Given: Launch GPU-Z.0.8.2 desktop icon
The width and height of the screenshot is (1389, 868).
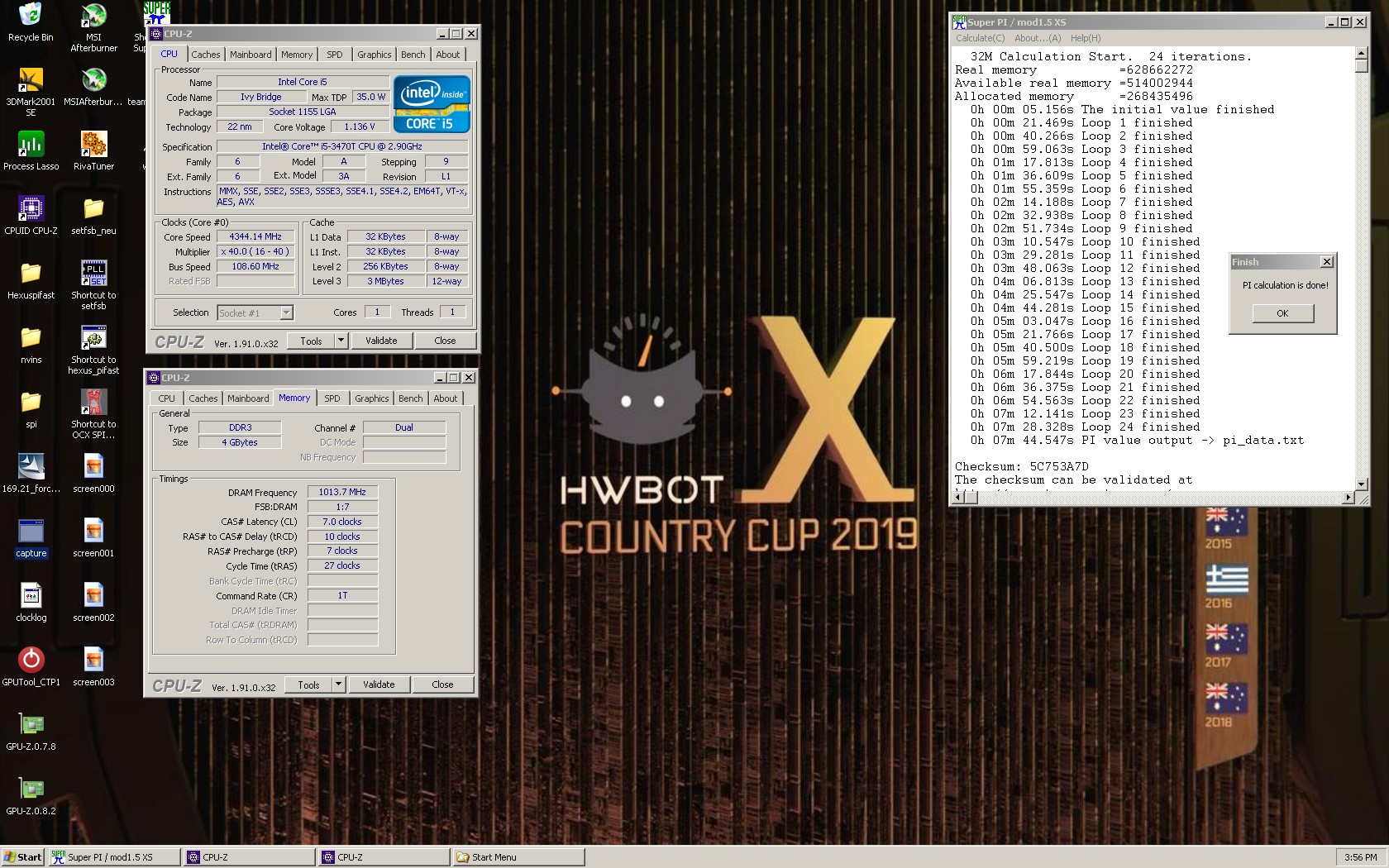Looking at the screenshot, I should pyautogui.click(x=31, y=796).
